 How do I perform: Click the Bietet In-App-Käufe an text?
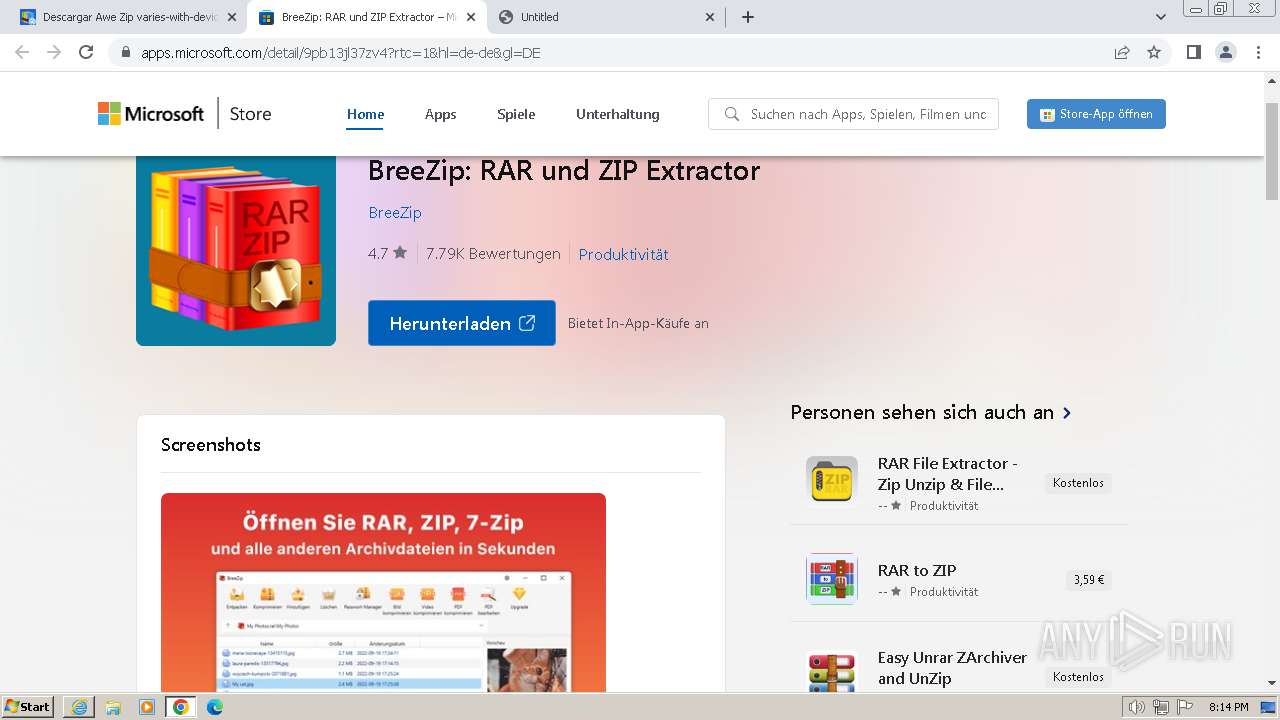[638, 323]
